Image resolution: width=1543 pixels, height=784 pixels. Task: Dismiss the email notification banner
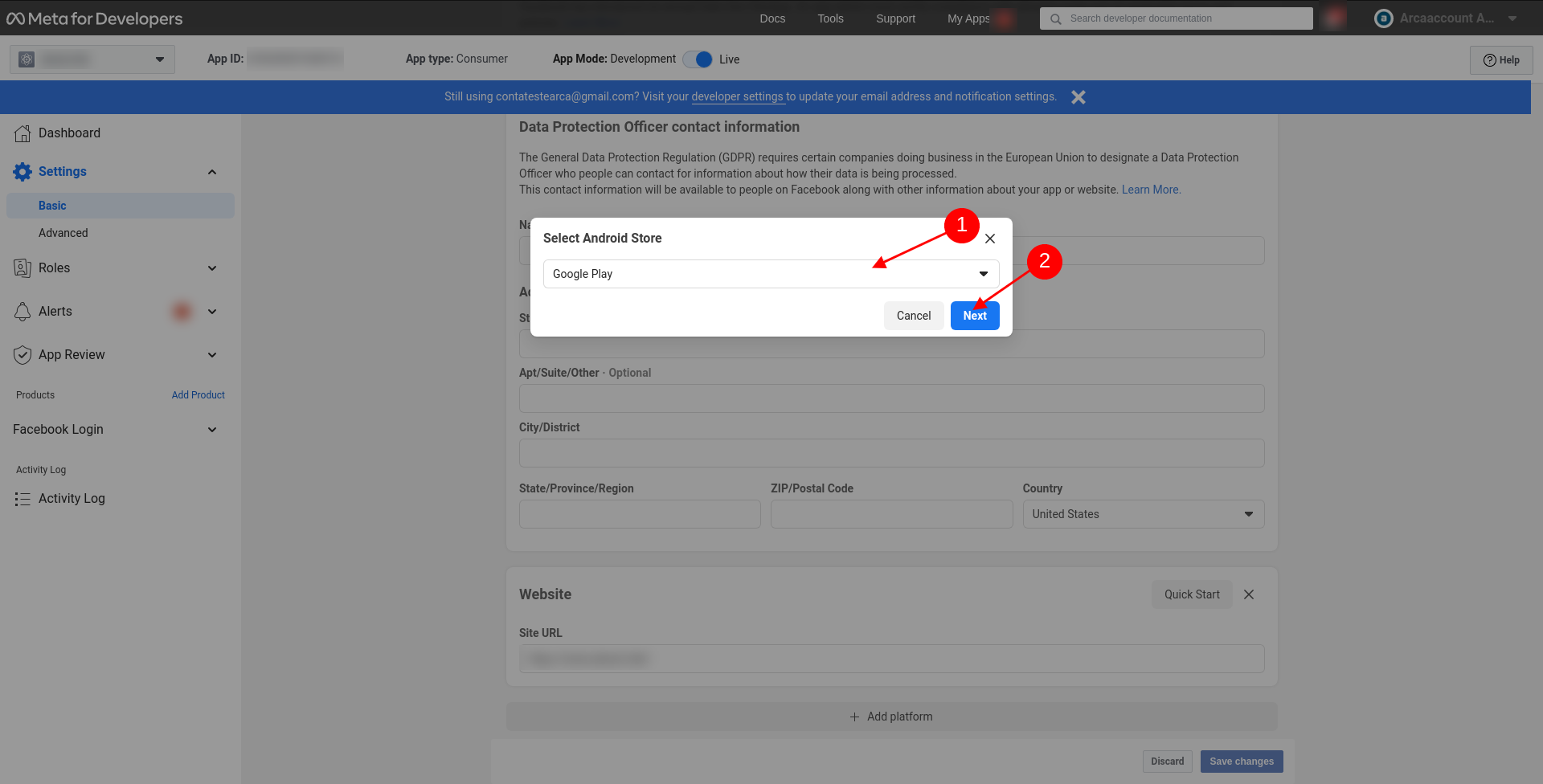point(1078,97)
